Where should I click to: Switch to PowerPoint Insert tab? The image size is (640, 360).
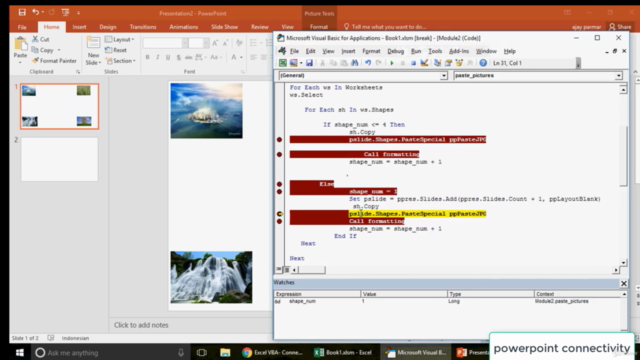pos(79,27)
